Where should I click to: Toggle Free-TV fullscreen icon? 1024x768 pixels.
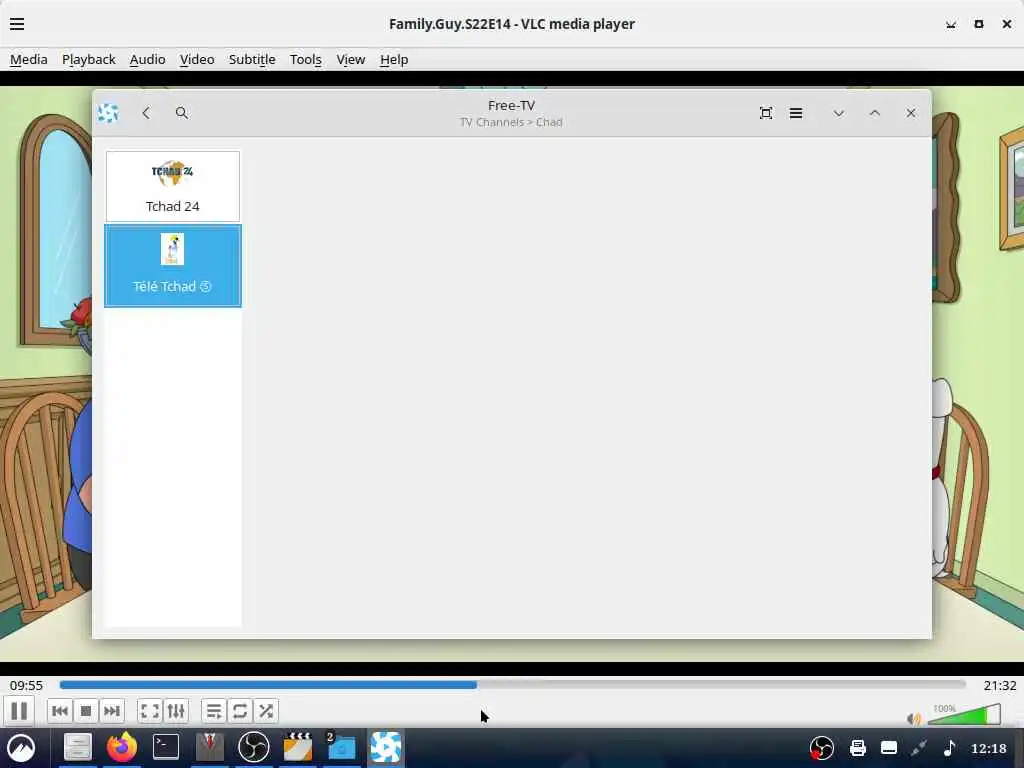pos(766,113)
